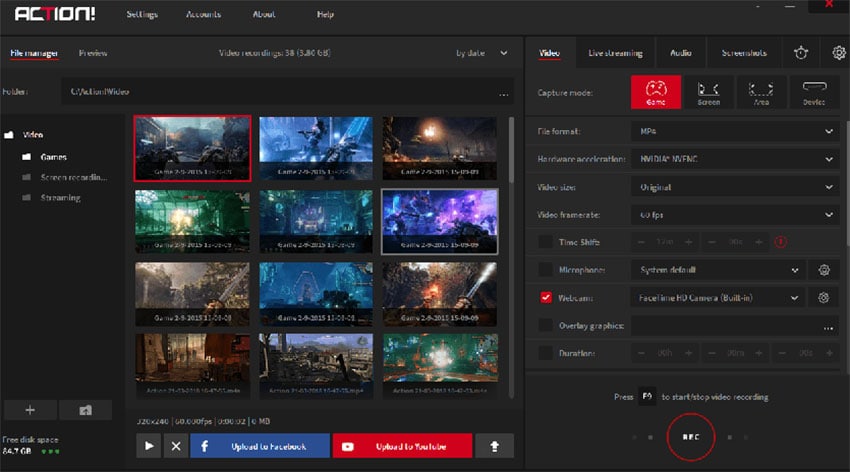The height and width of the screenshot is (472, 850).
Task: Enable the Microphone checkbox
Action: (x=545, y=270)
